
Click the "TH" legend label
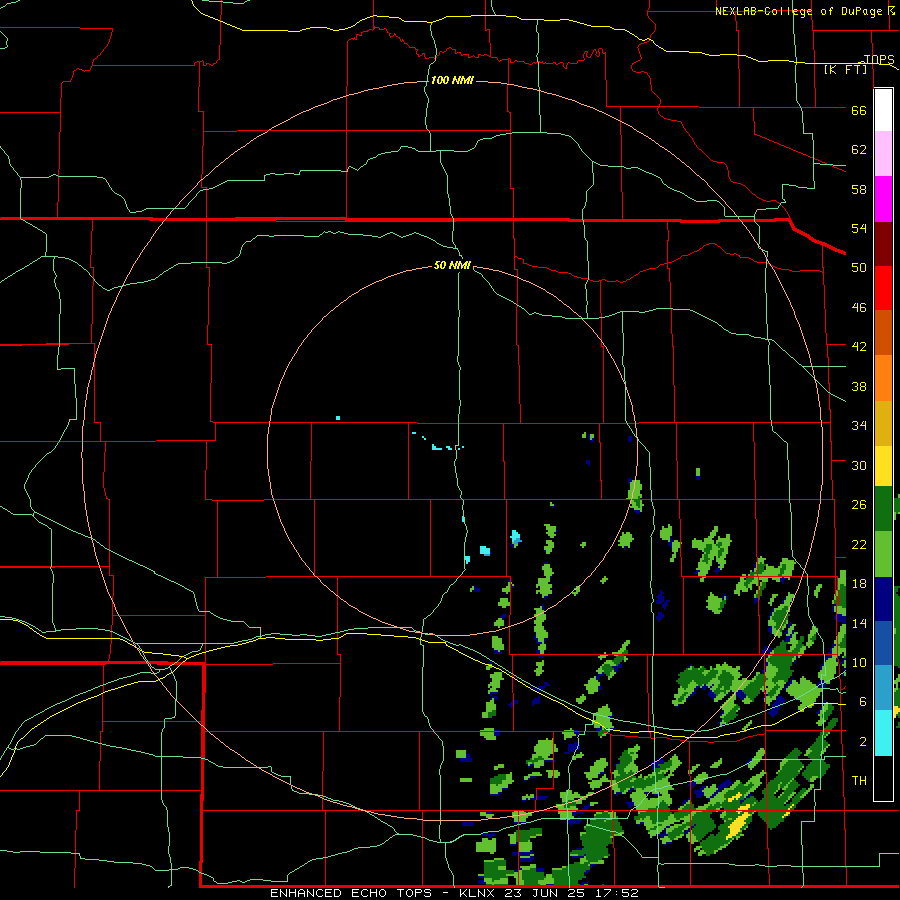859,781
